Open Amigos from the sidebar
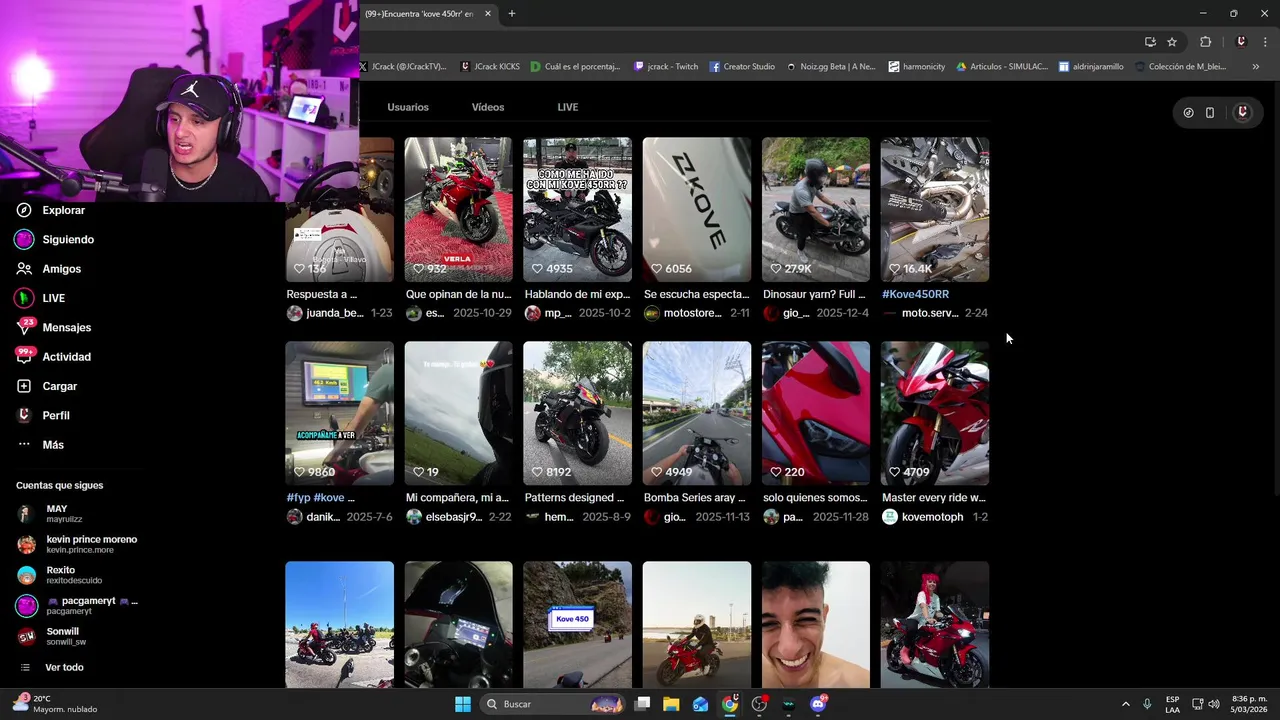 [x=48, y=269]
